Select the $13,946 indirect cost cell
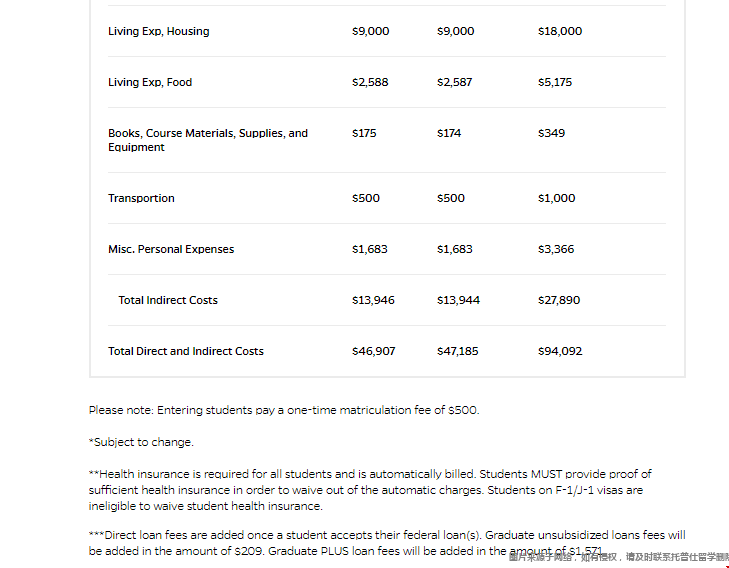This screenshot has height=568, width=729. [373, 300]
